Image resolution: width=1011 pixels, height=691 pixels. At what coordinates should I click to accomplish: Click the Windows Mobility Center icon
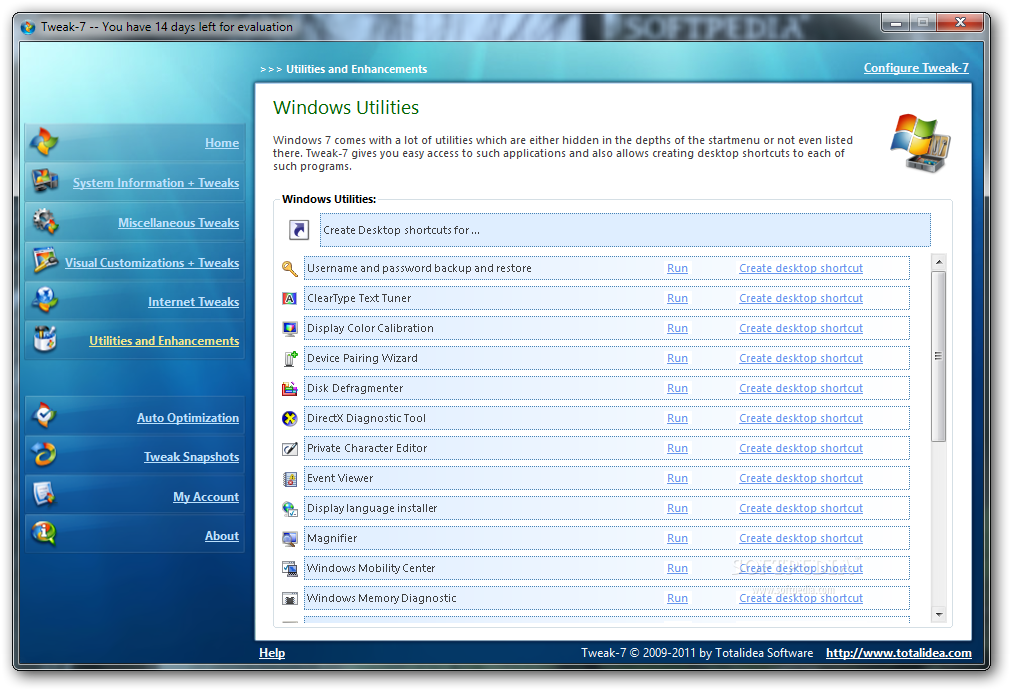pyautogui.click(x=290, y=569)
